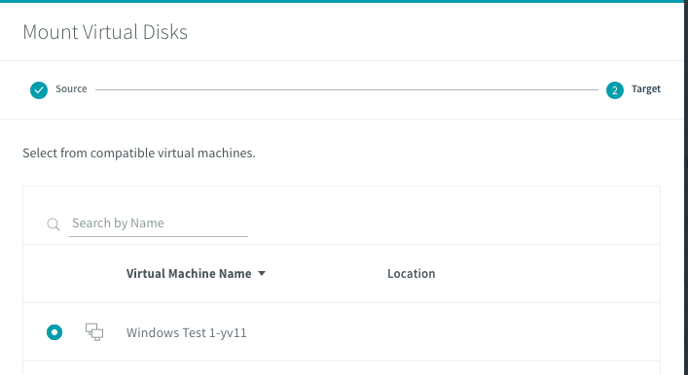Click the Mount Virtual Disks dialog title
The width and height of the screenshot is (688, 375).
click(x=105, y=32)
